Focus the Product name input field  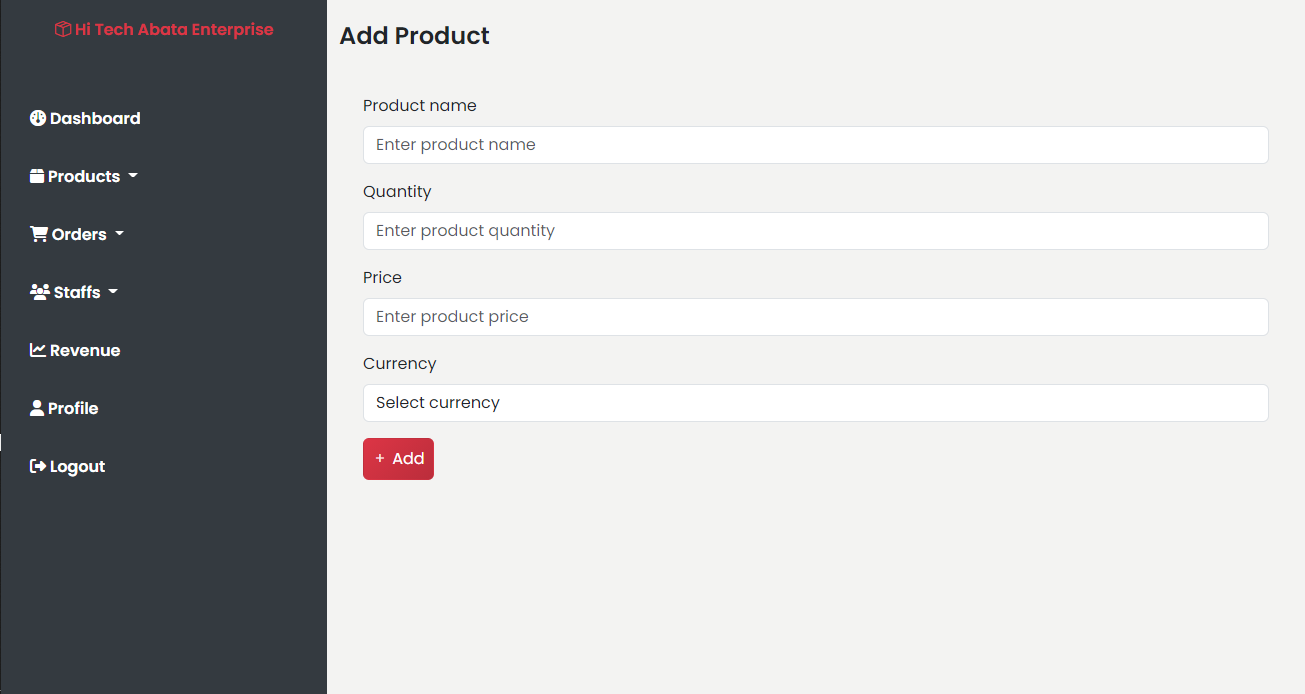click(815, 145)
